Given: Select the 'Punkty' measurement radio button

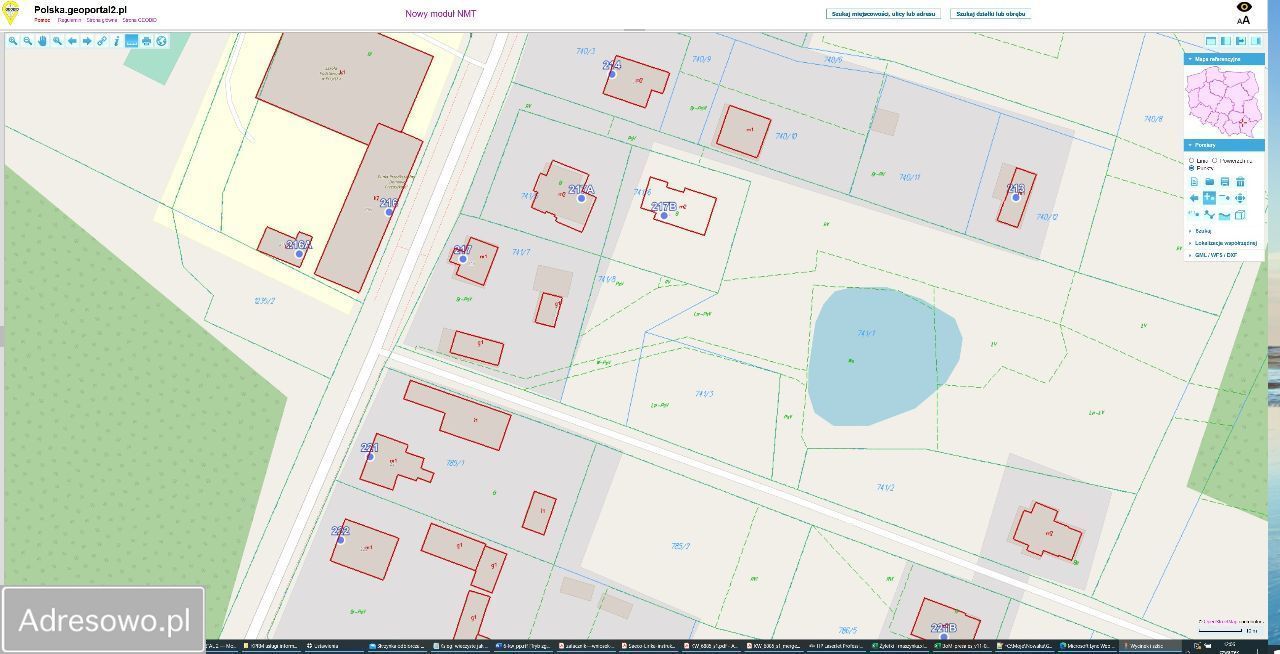Looking at the screenshot, I should pyautogui.click(x=1191, y=168).
